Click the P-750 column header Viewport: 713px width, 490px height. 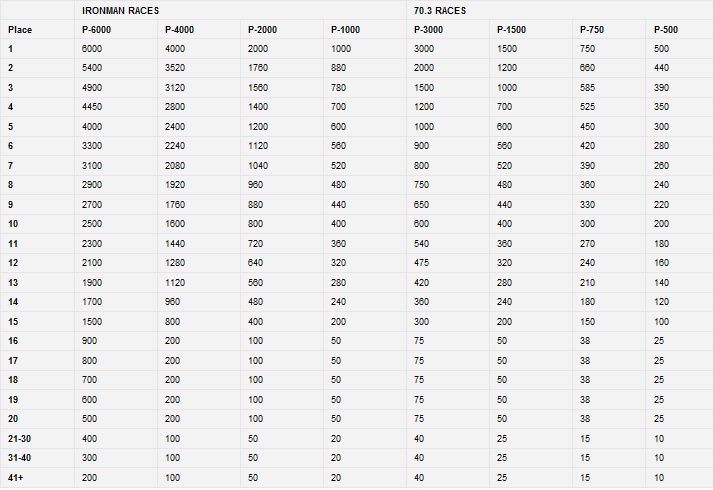pyautogui.click(x=592, y=30)
